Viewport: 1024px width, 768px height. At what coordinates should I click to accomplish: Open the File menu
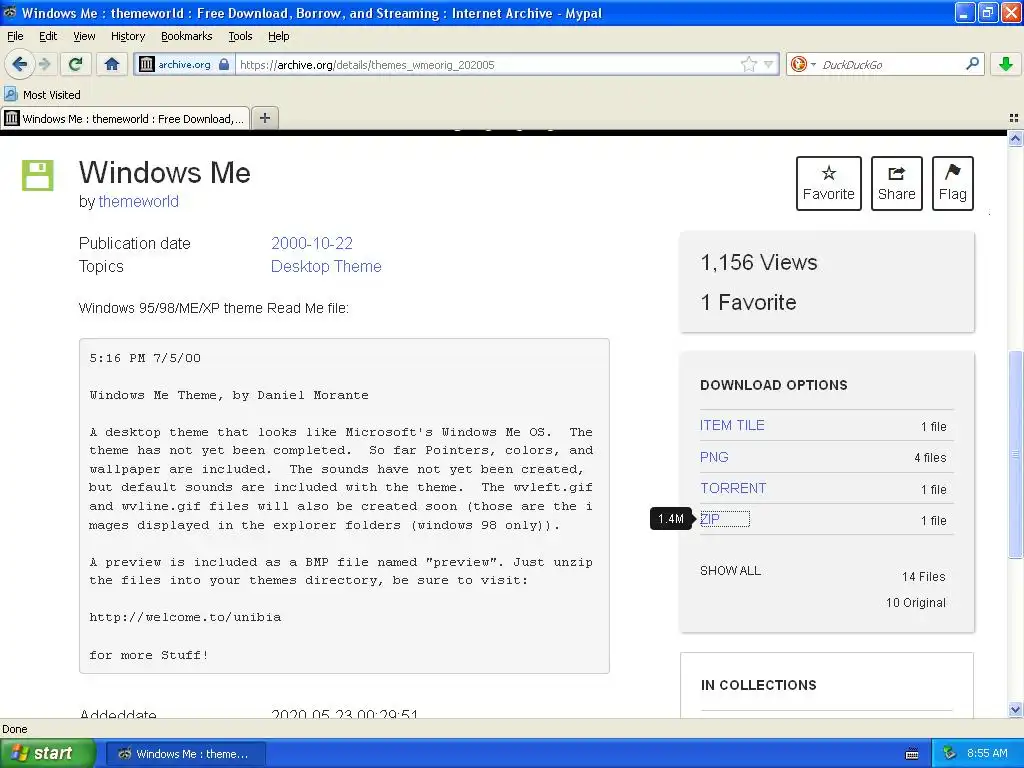15,36
